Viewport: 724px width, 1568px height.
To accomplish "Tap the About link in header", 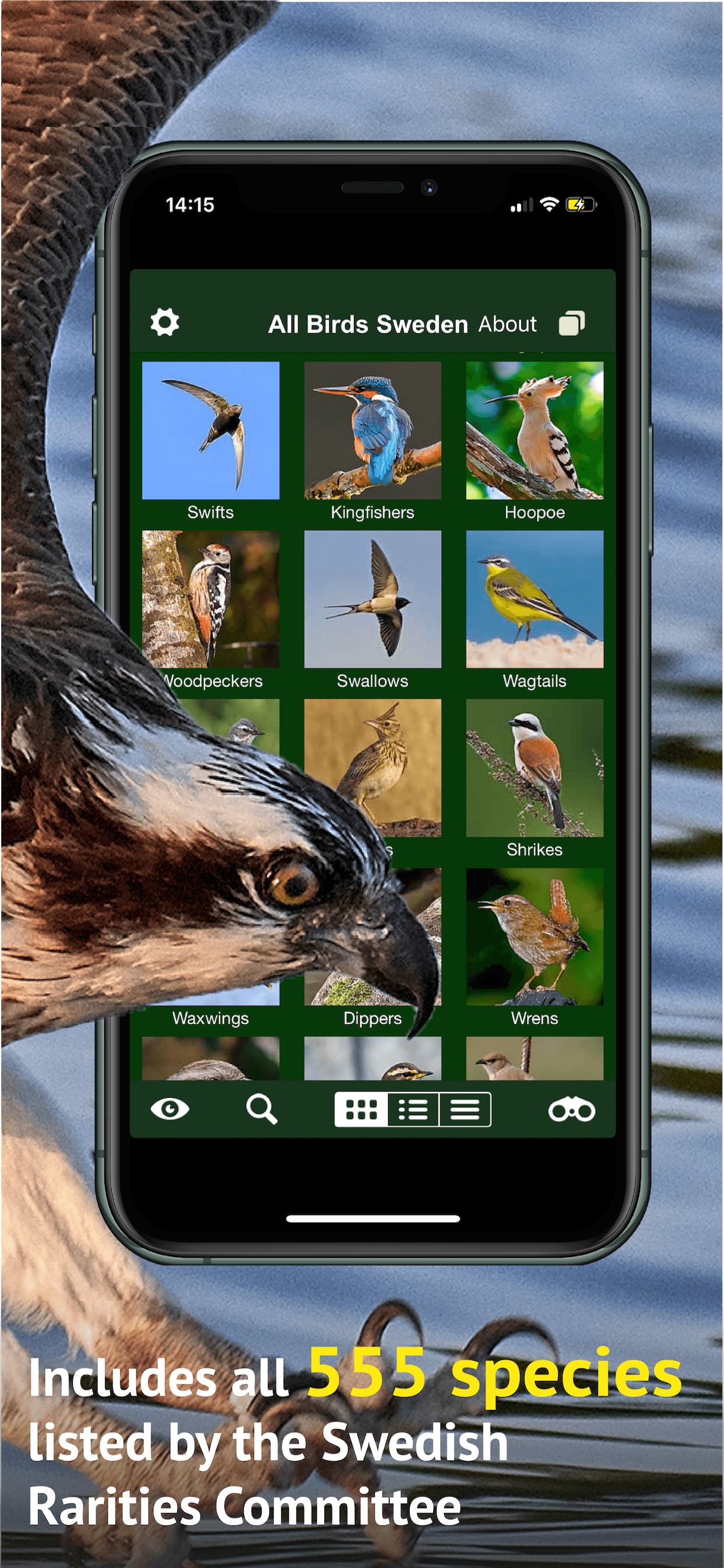I will click(507, 324).
